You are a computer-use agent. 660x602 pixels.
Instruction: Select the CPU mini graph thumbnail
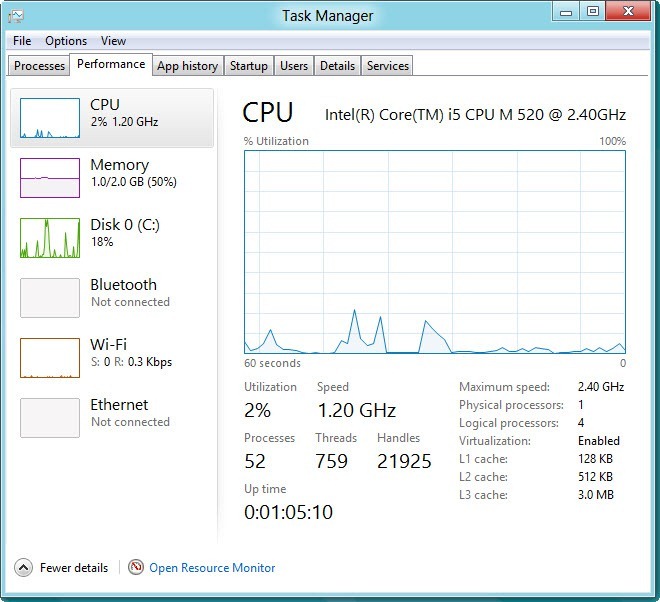pyautogui.click(x=49, y=118)
